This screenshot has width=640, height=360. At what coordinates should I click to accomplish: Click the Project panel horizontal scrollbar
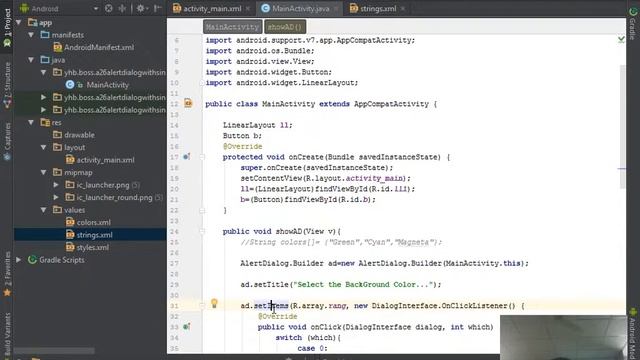54,350
